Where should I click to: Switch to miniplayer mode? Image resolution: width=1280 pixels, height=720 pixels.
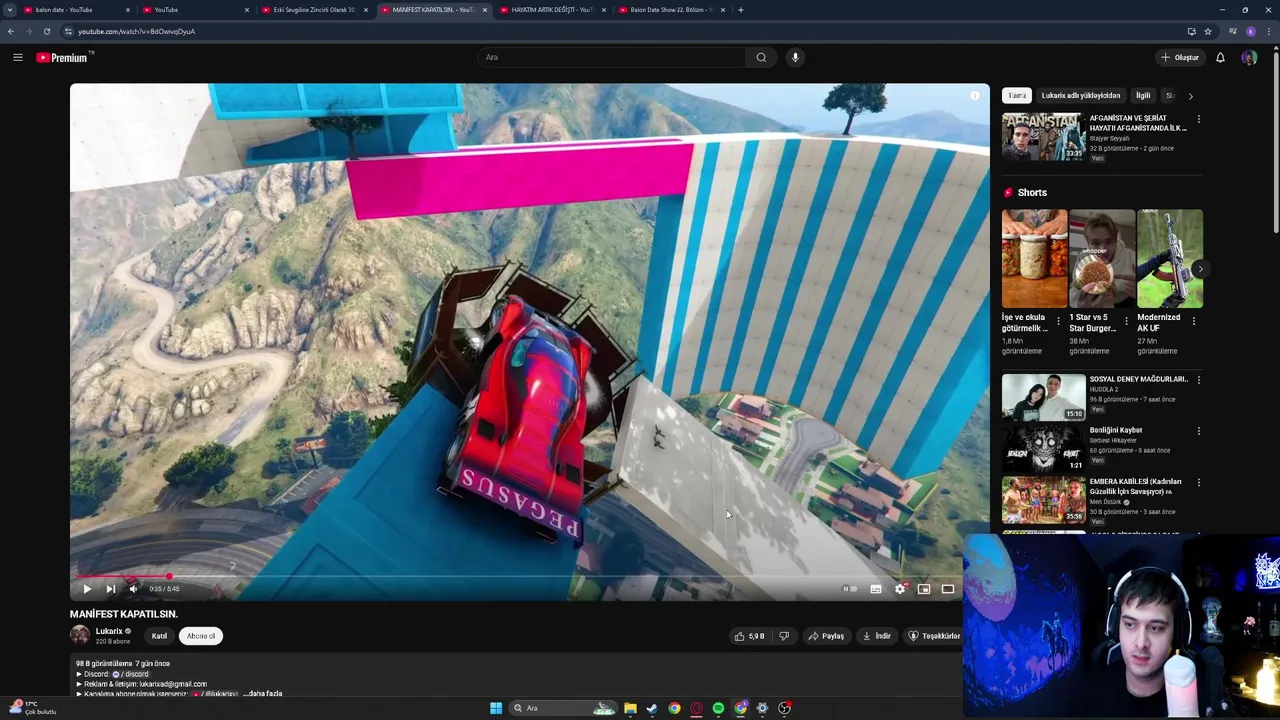[924, 589]
